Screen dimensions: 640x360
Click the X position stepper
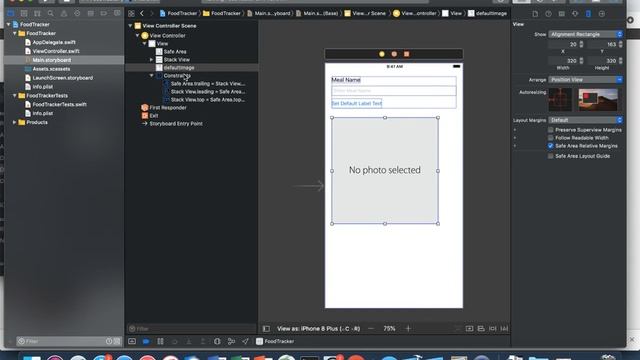coord(581,44)
